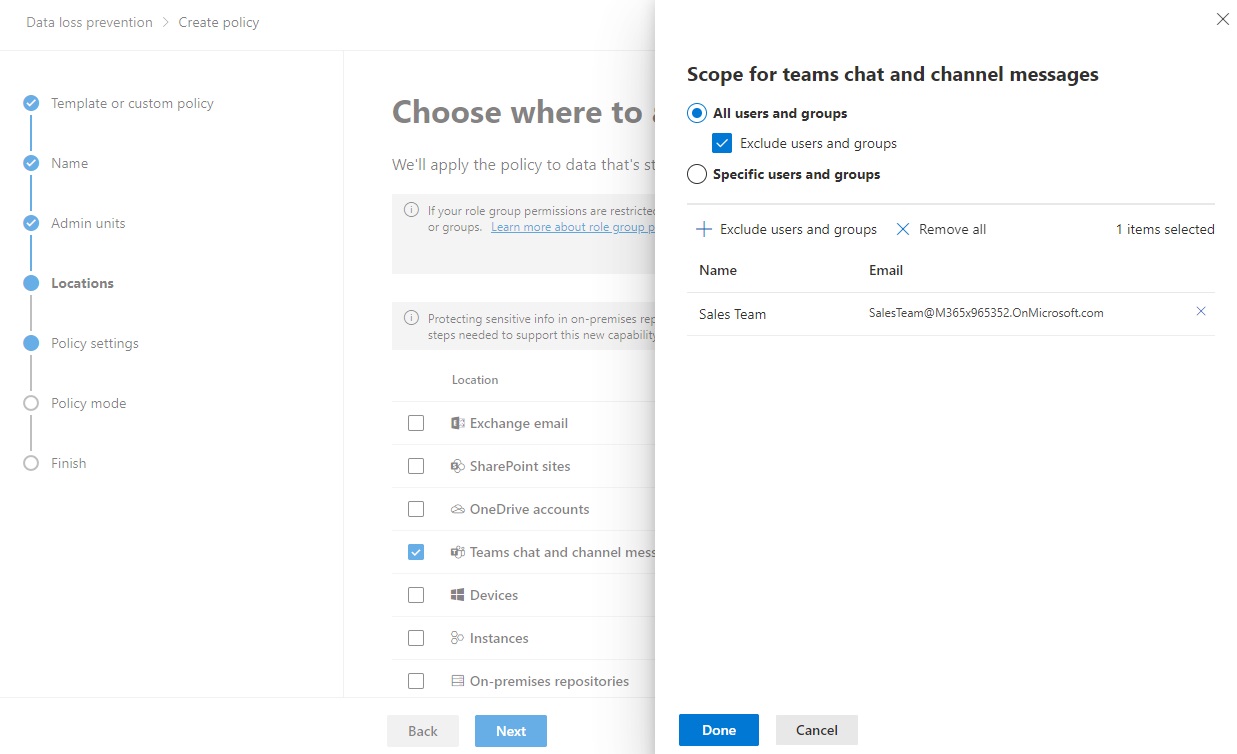Click the Name step checkmark circle
This screenshot has width=1237, height=754.
tap(31, 163)
